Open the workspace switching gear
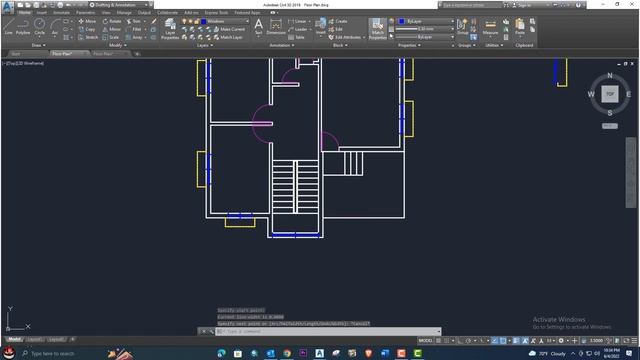640x360 pixels. tap(561, 340)
